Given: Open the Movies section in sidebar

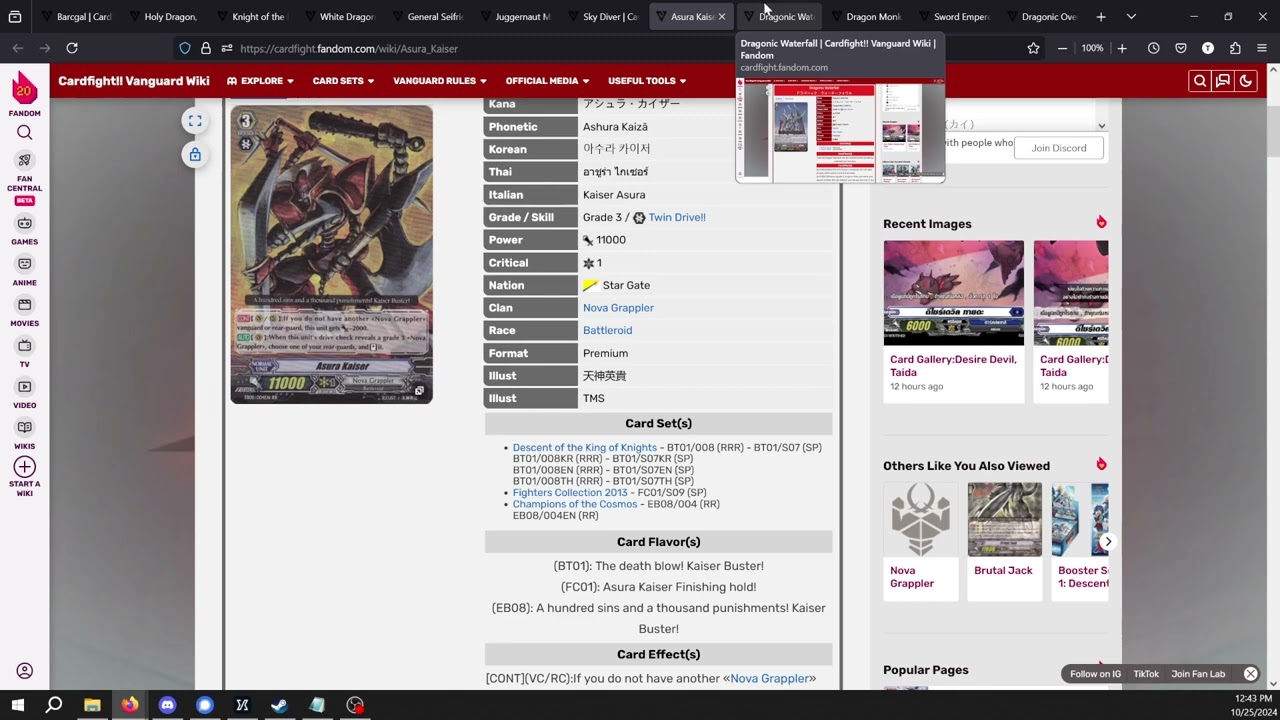Looking at the screenshot, I should 24,312.
